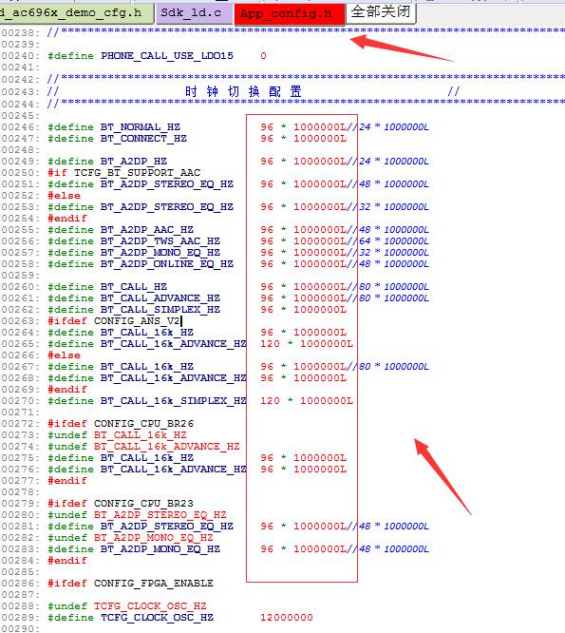Click BT_CALL_16k_HZ on line 264
The image size is (565, 633).
click(147, 333)
